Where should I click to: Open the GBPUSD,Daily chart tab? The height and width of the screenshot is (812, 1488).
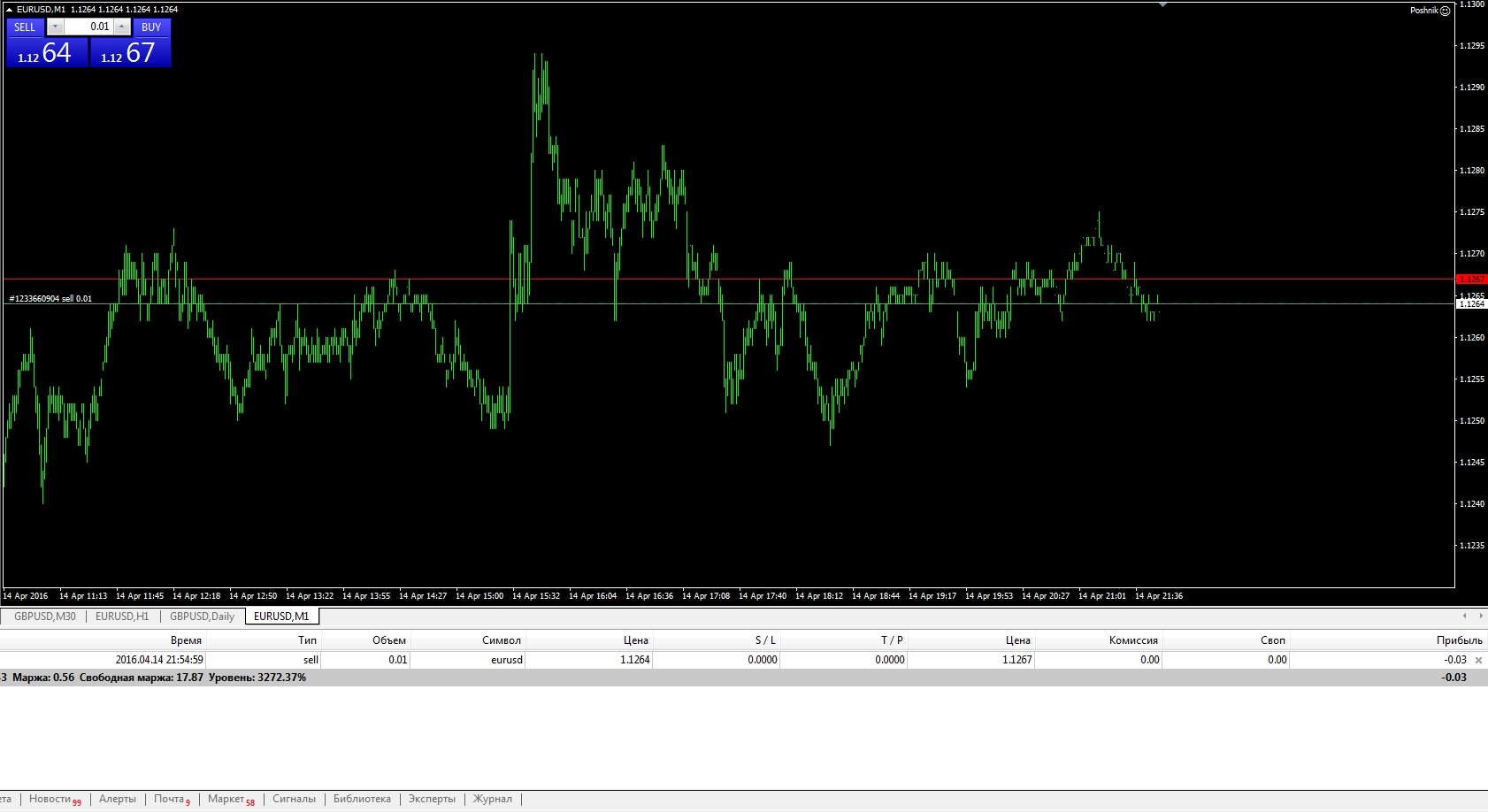click(x=202, y=617)
